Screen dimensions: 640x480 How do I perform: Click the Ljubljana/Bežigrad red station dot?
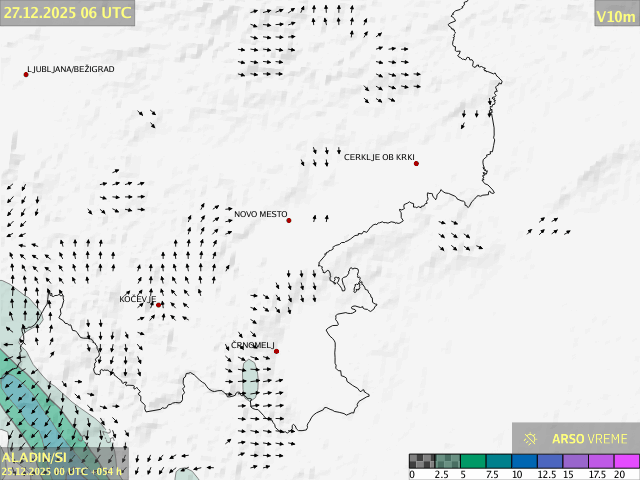point(26,74)
